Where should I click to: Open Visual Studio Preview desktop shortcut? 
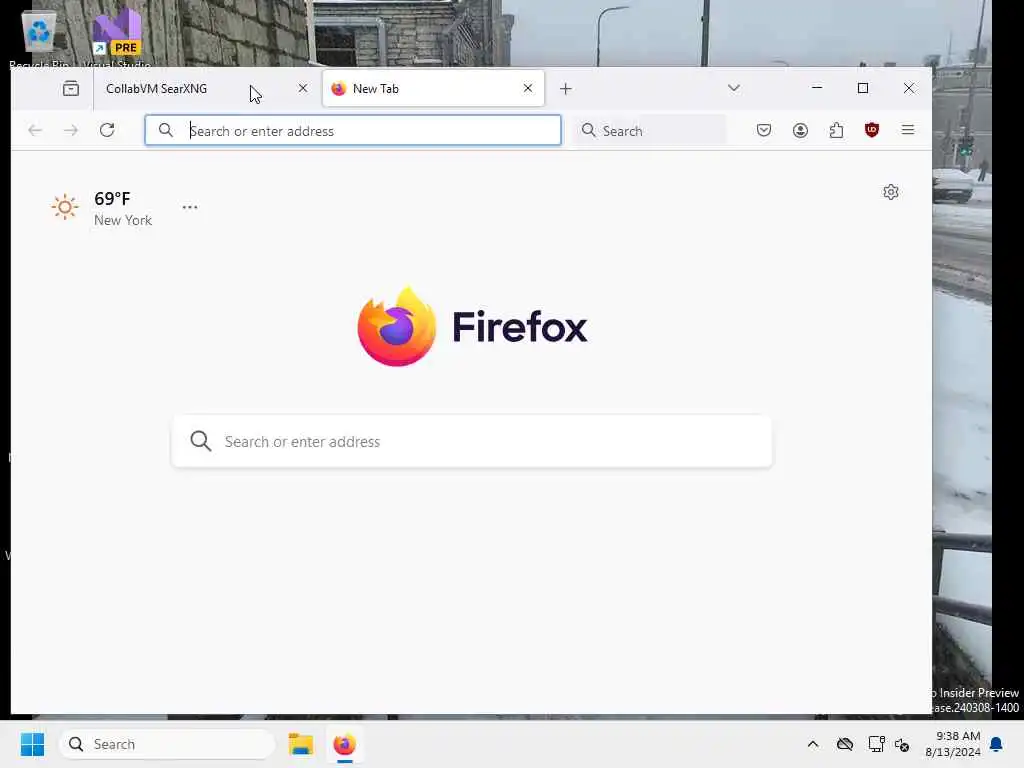coord(117,38)
